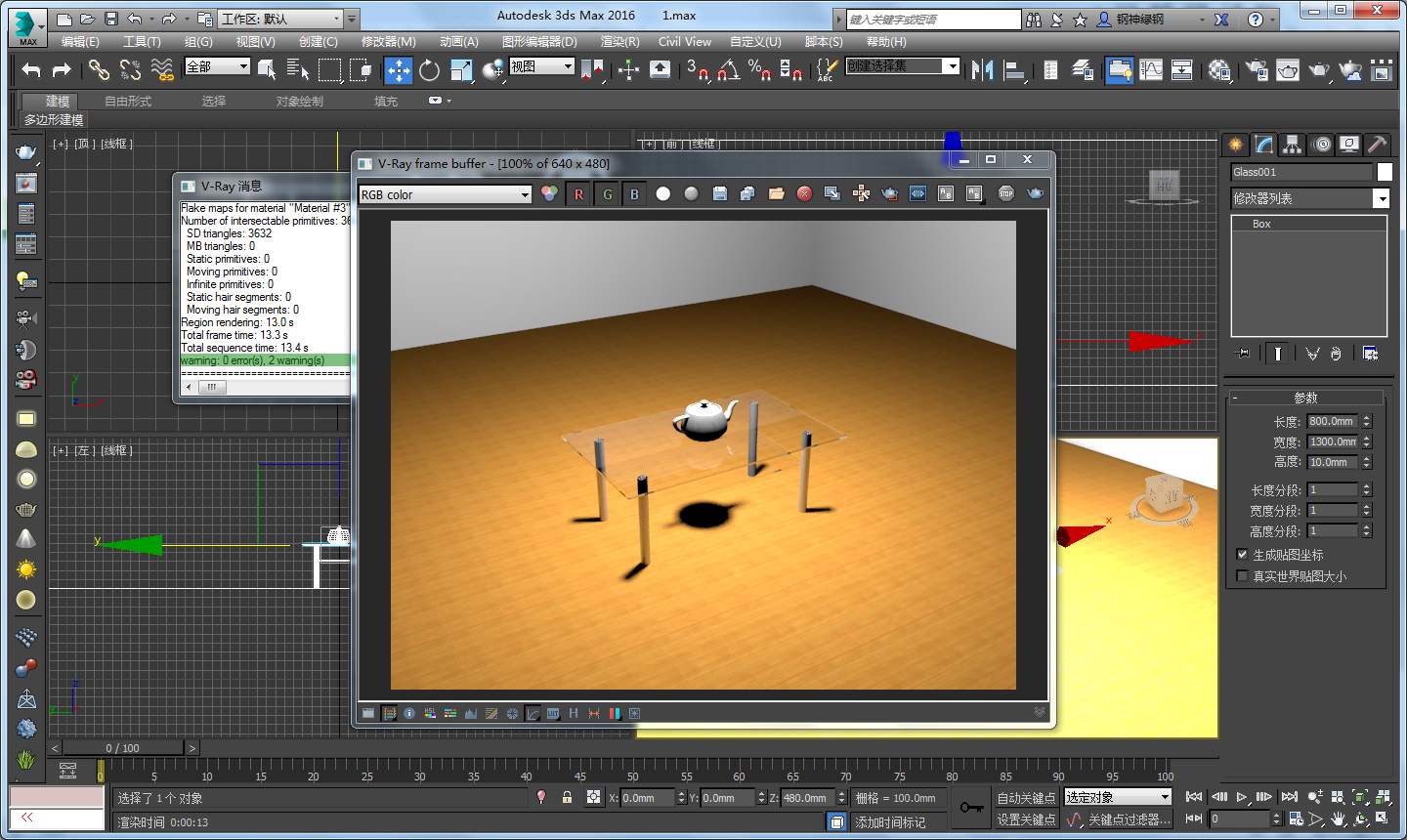Click the 多边形建模 panel button
This screenshot has height=840, width=1407.
point(54,120)
